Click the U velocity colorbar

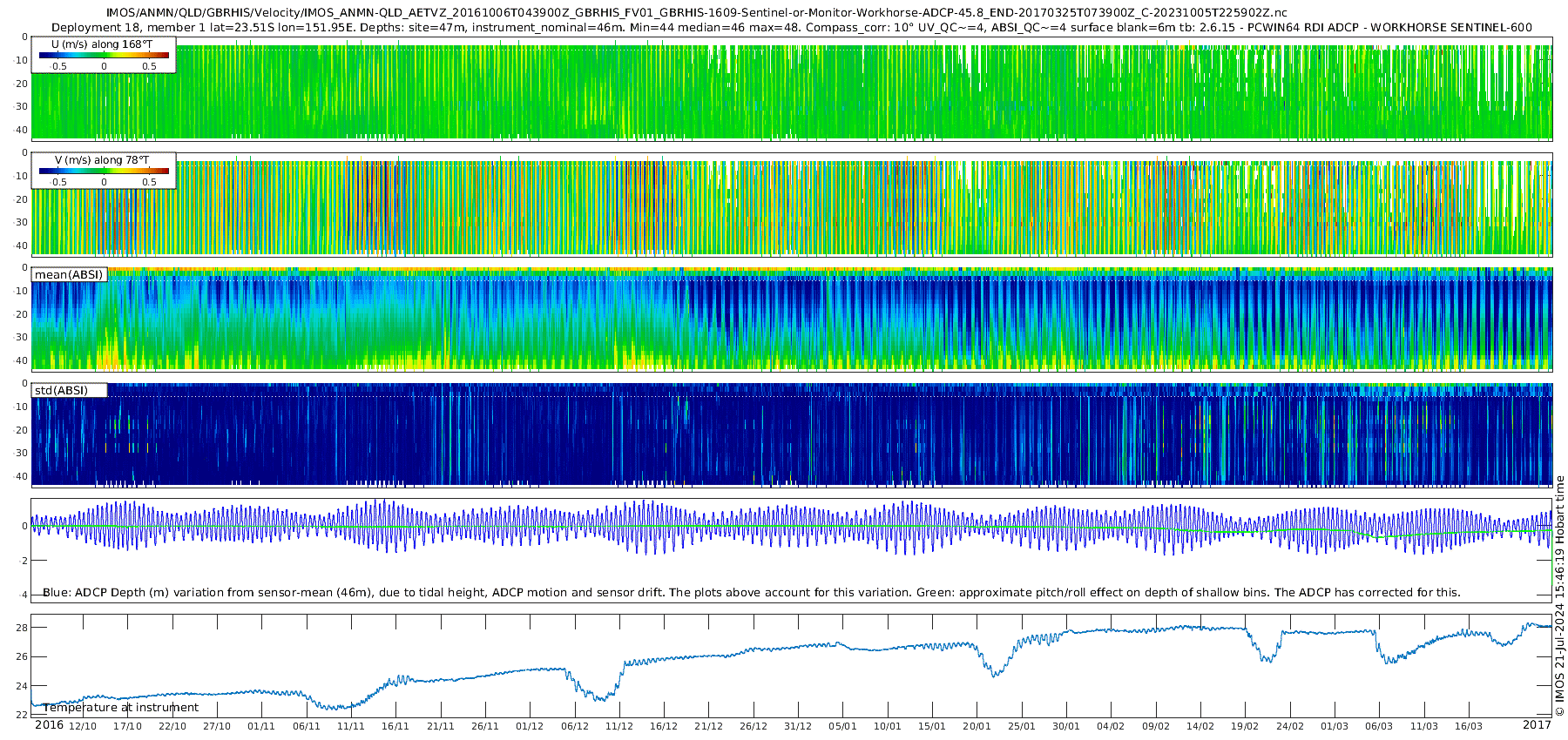pyautogui.click(x=104, y=55)
